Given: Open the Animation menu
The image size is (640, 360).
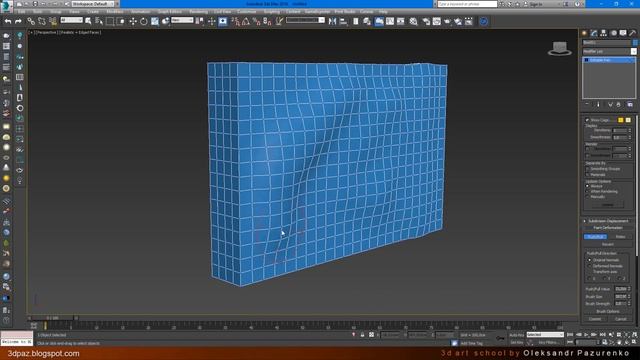Looking at the screenshot, I should click(140, 12).
